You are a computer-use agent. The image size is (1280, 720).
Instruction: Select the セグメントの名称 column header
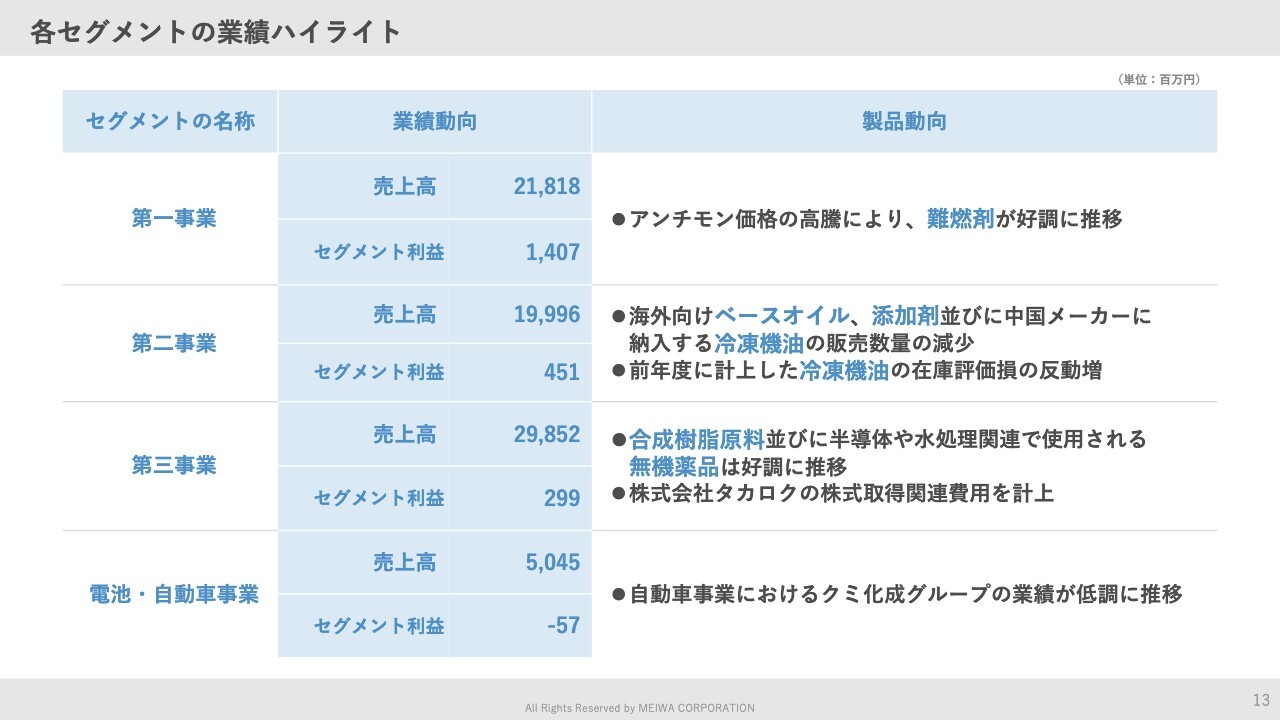click(170, 122)
